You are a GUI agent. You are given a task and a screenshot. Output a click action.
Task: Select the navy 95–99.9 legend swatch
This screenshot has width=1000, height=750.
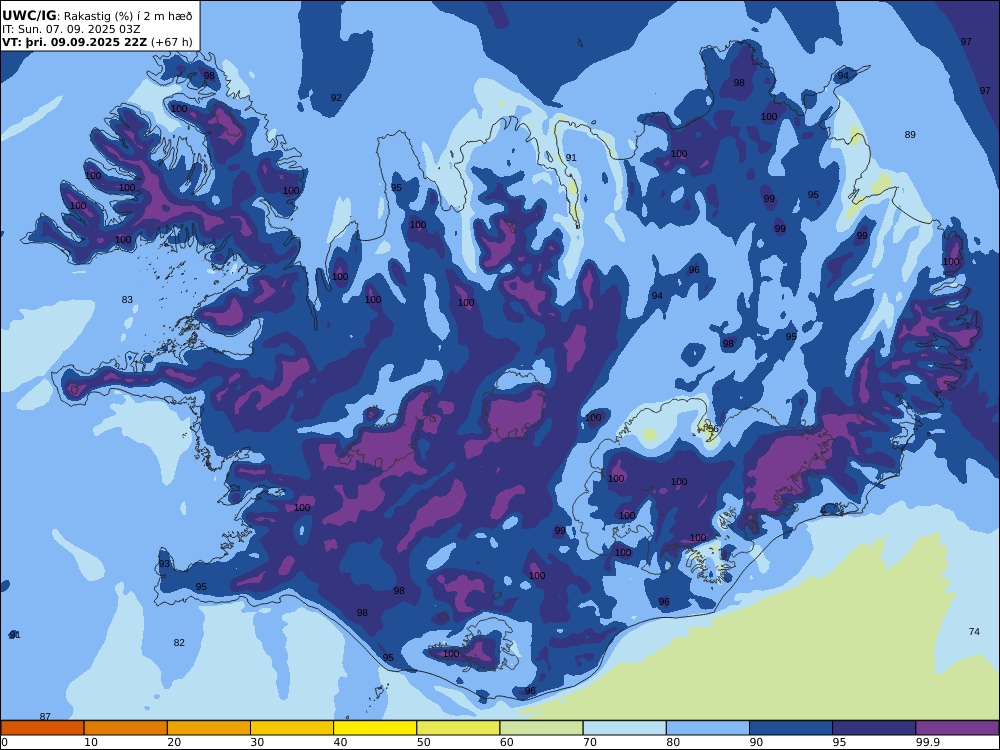coord(874,728)
